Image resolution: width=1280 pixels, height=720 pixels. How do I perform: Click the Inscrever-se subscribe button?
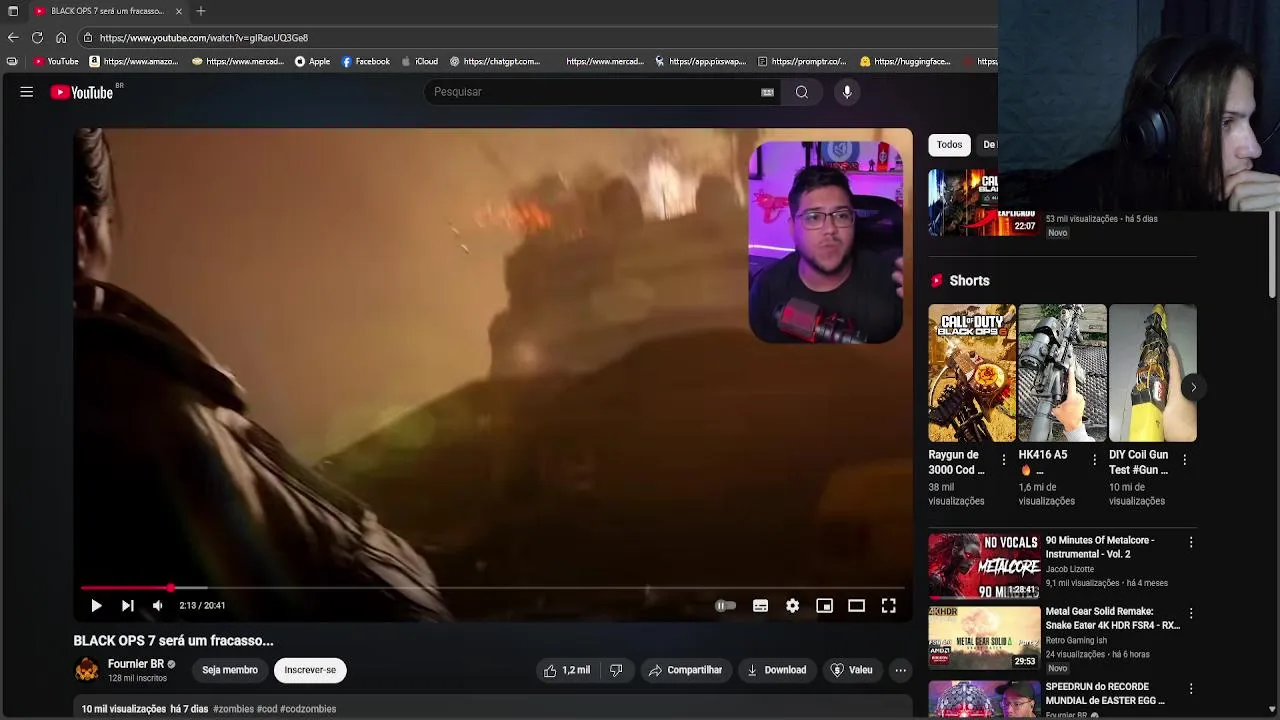310,670
